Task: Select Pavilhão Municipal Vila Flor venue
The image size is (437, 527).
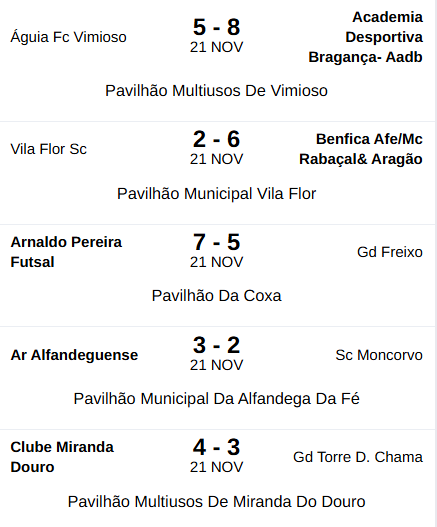Action: point(216,194)
